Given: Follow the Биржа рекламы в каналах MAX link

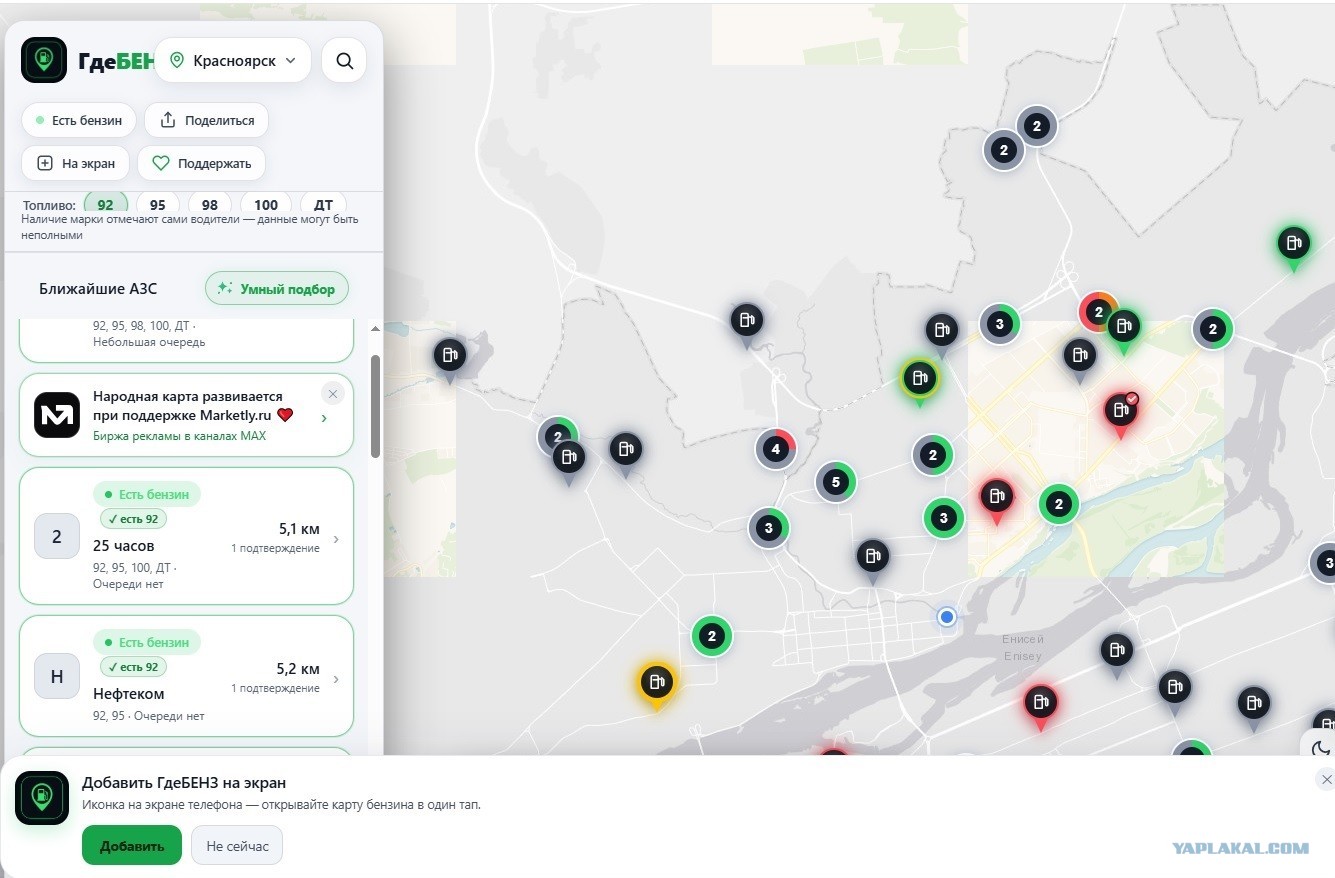Looking at the screenshot, I should [x=180, y=436].
